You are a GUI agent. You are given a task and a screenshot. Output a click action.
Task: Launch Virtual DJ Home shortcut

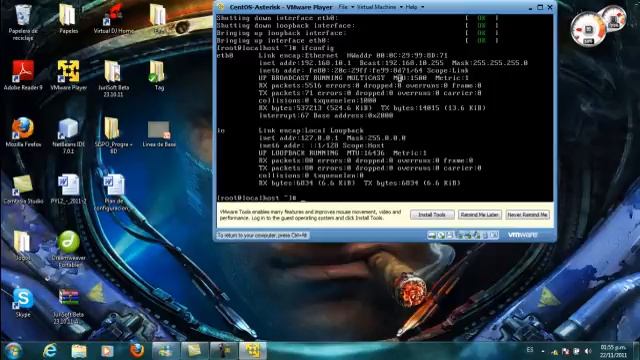[x=113, y=19]
